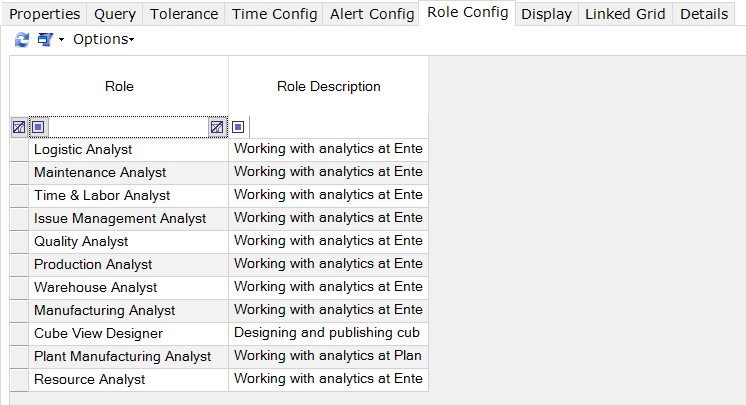The height and width of the screenshot is (405, 746).
Task: Select the row selector for Logistic Analyst
Action: (x=20, y=150)
